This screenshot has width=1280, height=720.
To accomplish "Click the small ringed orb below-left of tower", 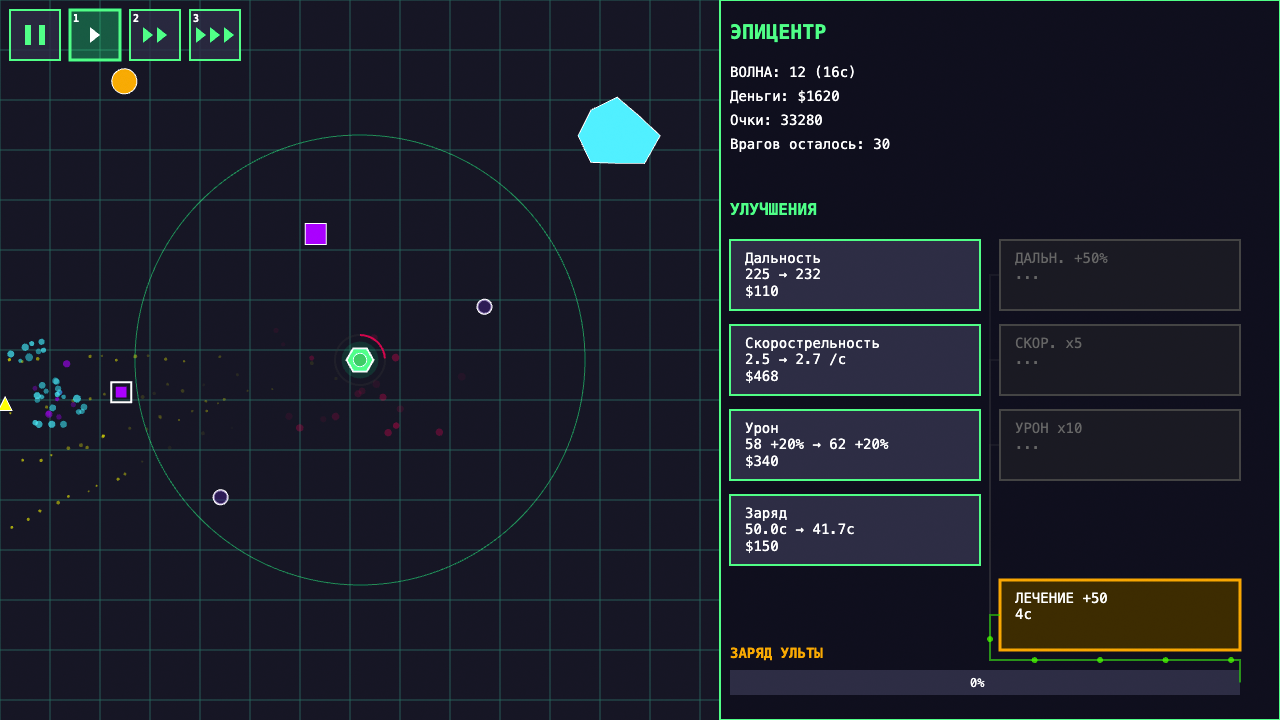I will pos(220,497).
